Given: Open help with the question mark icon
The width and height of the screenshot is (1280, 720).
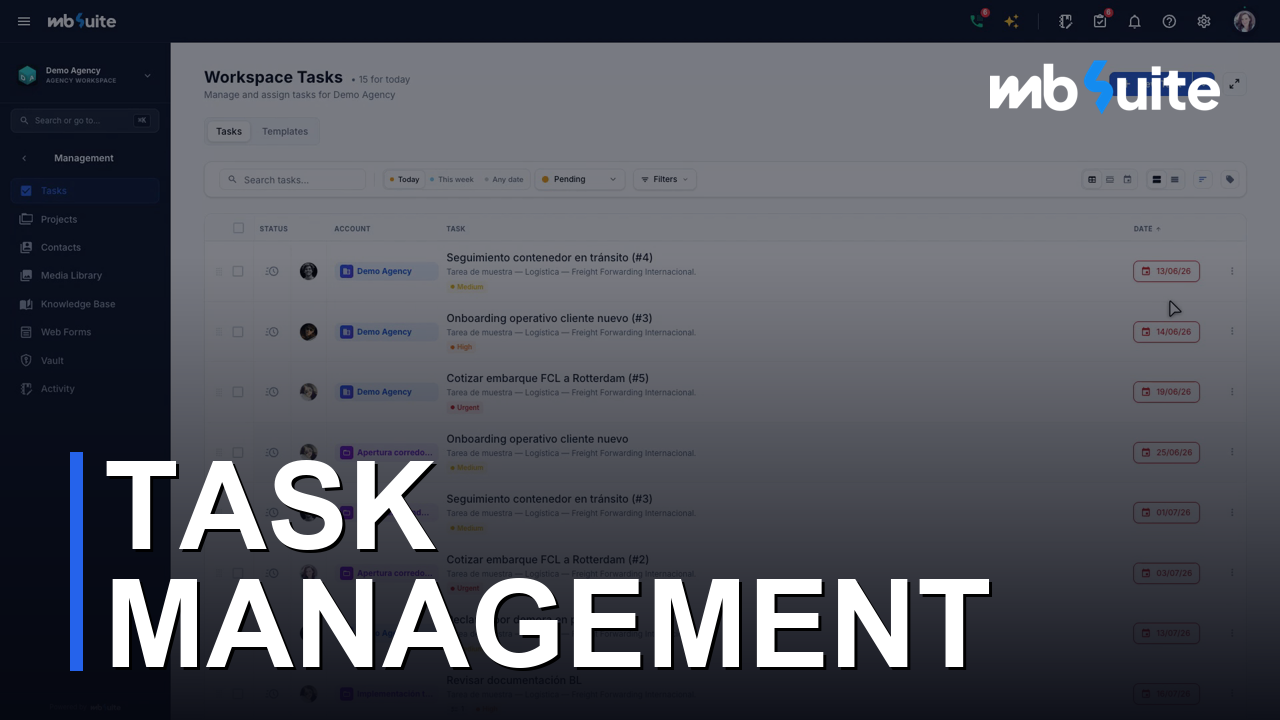Looking at the screenshot, I should coord(1169,21).
